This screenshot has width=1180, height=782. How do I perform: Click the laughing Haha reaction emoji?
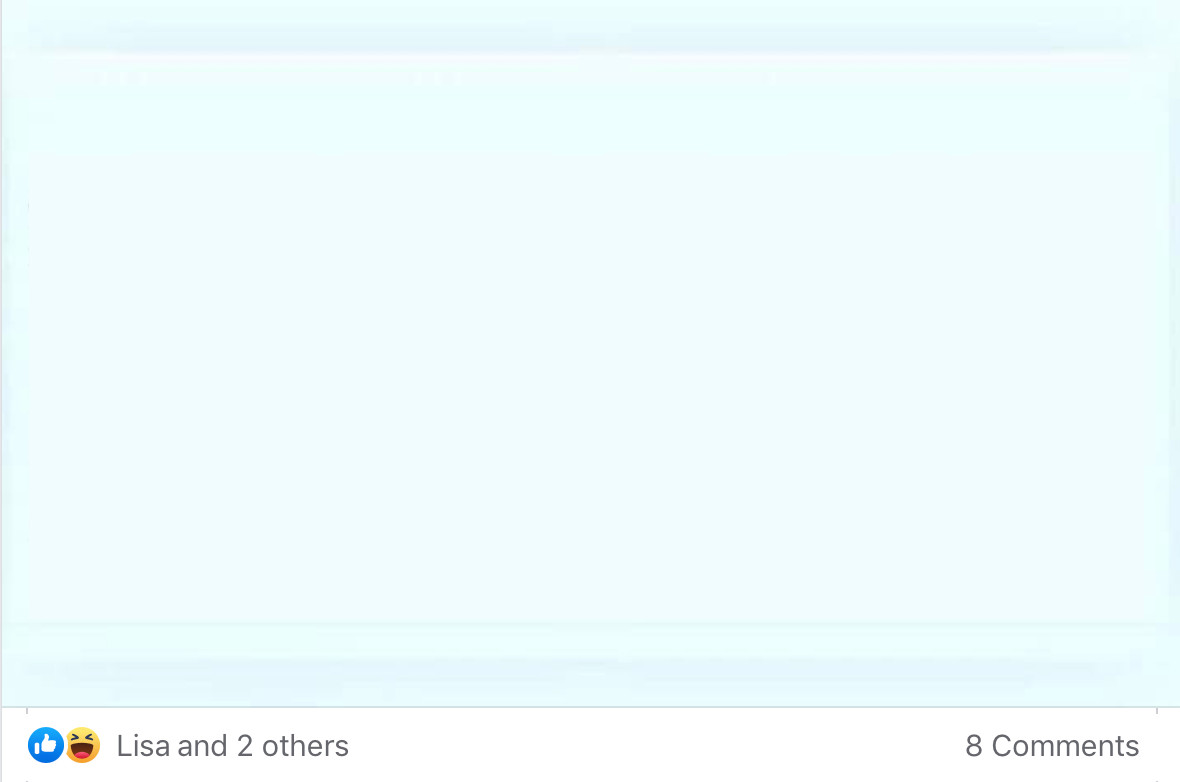[x=83, y=745]
